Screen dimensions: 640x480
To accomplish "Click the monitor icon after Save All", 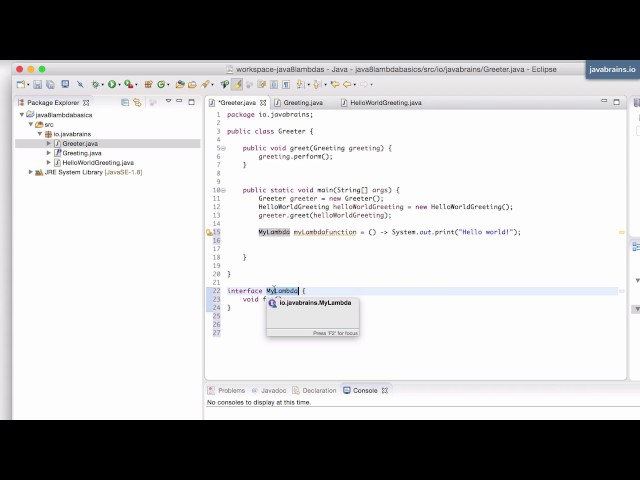I will 65,84.
